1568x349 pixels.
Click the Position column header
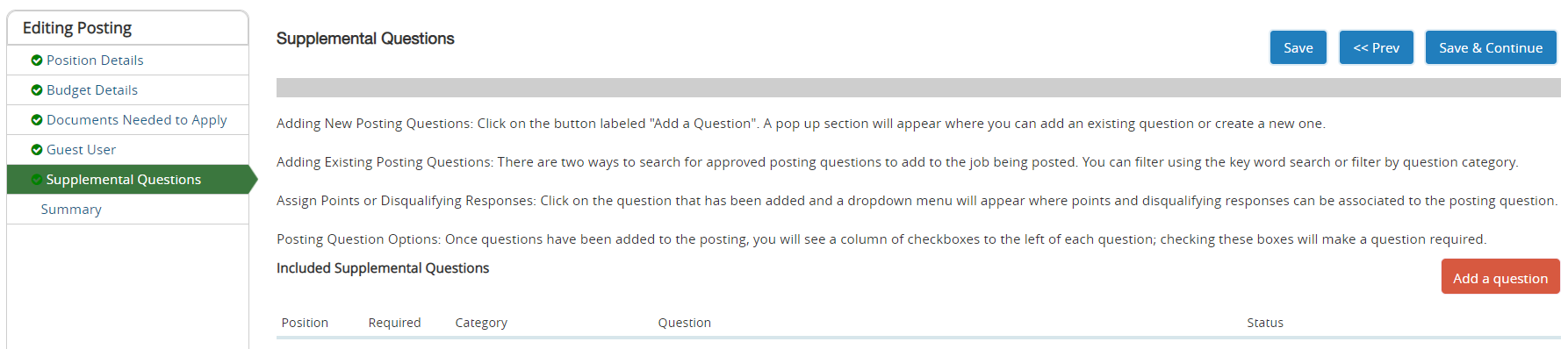(x=305, y=323)
